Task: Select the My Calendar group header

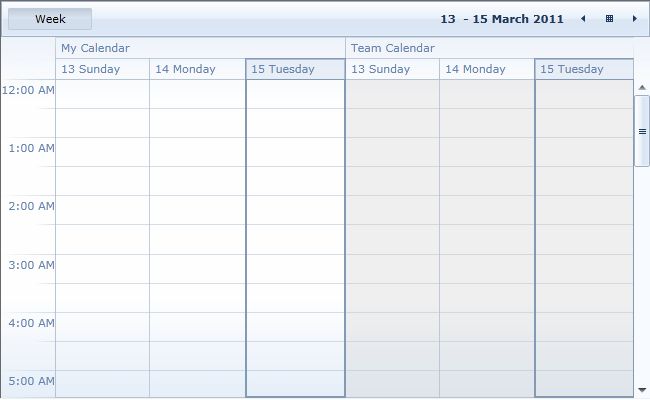Action: (x=200, y=48)
